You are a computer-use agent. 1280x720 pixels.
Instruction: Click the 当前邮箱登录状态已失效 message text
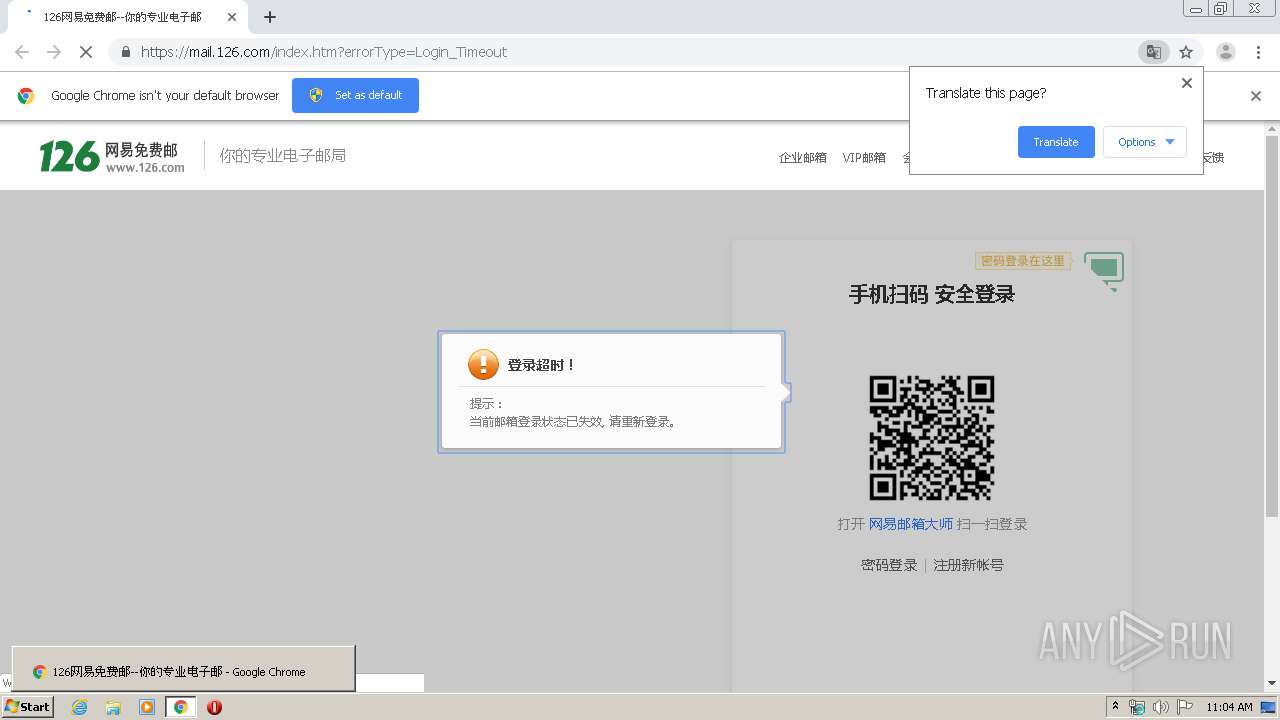(575, 422)
